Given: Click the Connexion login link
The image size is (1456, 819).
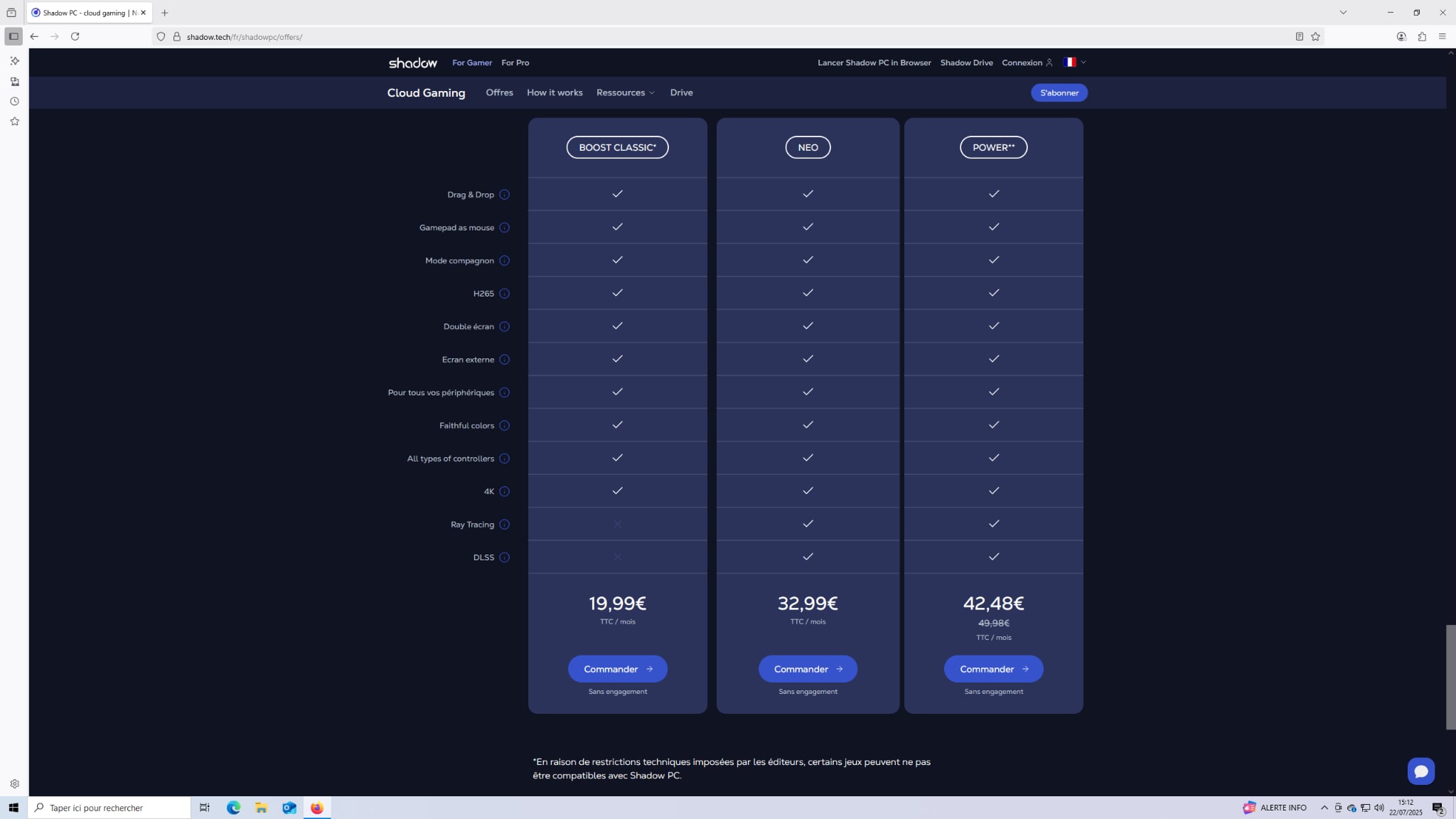Looking at the screenshot, I should tap(1027, 63).
